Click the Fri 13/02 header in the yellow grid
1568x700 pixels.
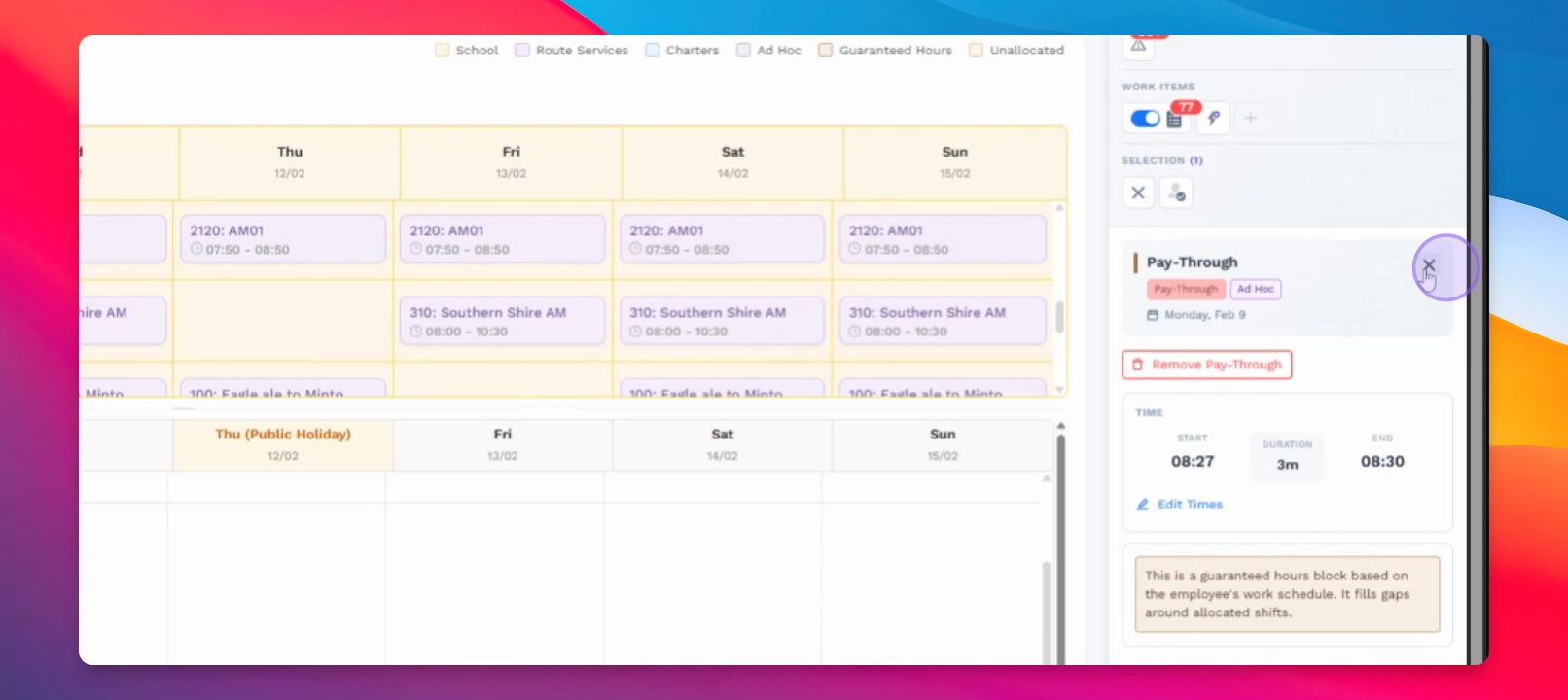(x=512, y=162)
